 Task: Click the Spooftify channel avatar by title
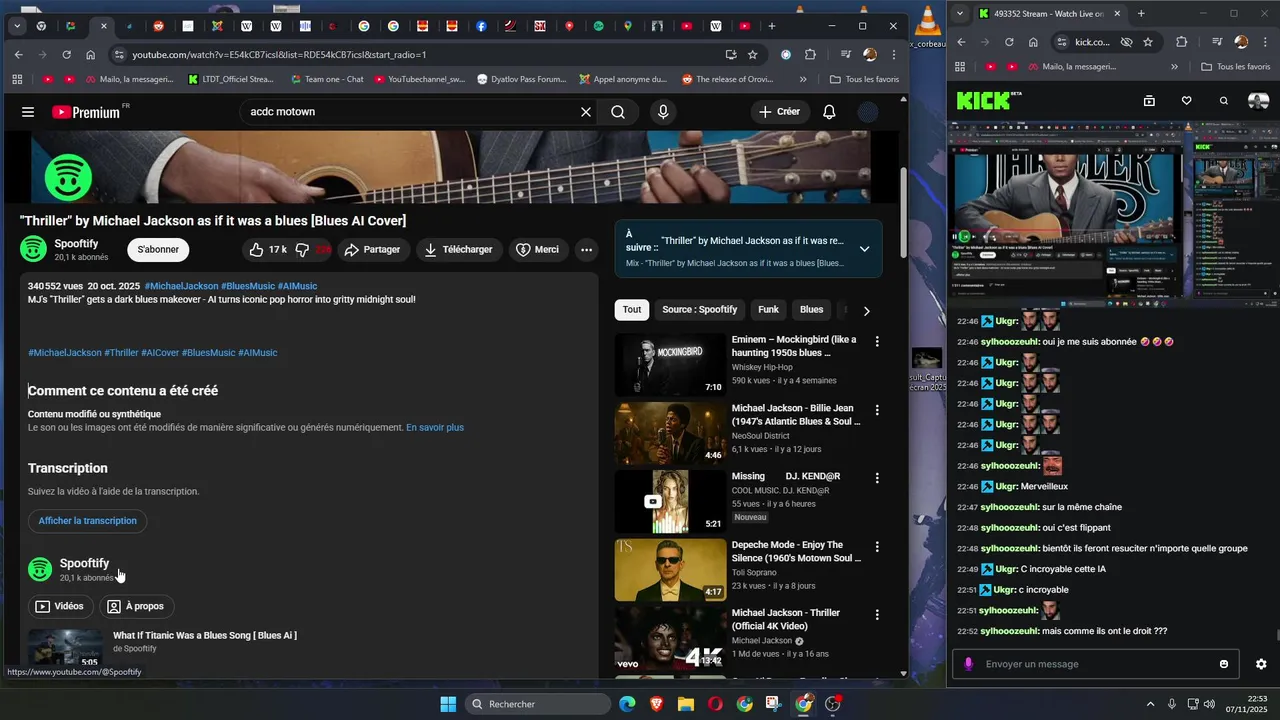tap(34, 249)
